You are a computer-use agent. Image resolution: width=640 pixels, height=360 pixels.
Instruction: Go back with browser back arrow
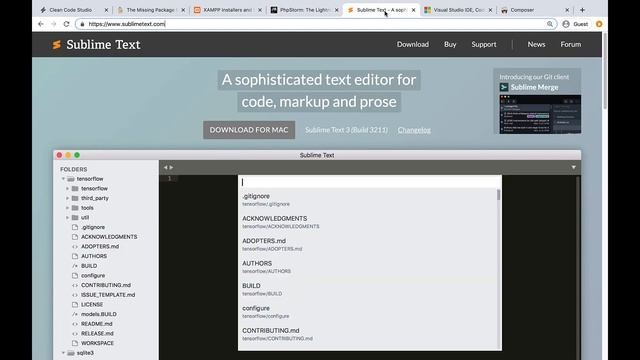tap(41, 24)
